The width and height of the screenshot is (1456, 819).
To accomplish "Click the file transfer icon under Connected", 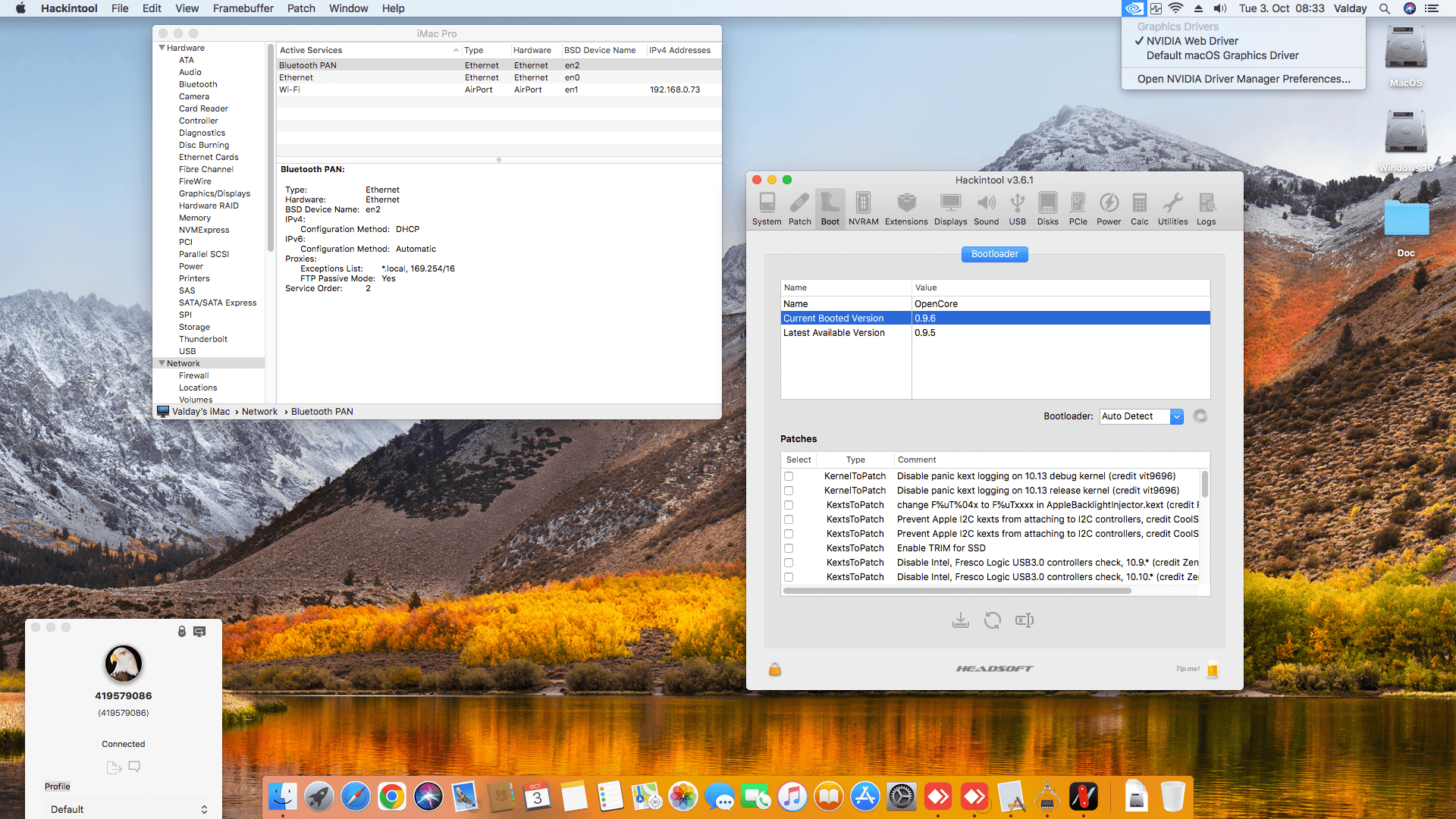I will point(114,767).
